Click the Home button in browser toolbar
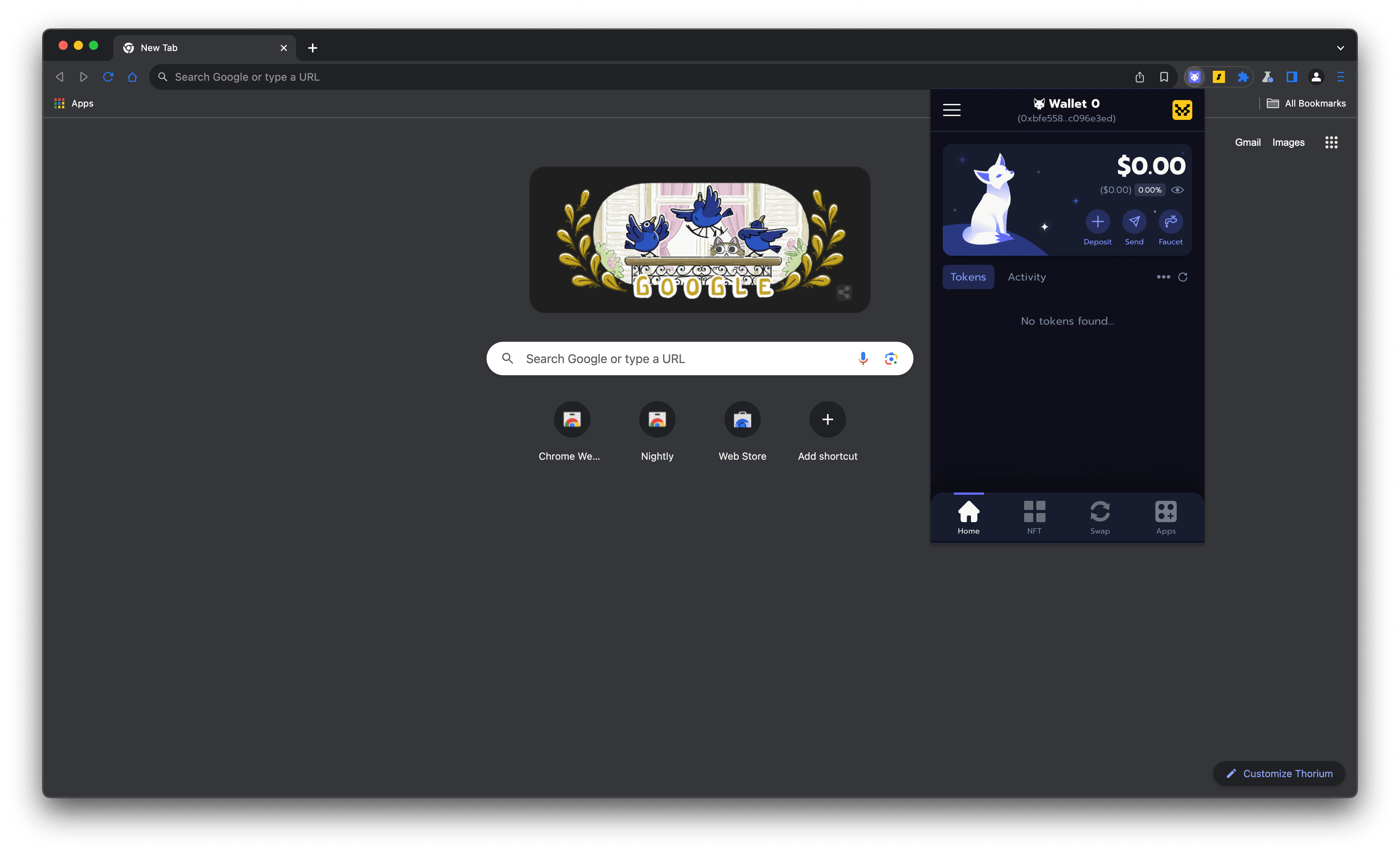Image resolution: width=1400 pixels, height=854 pixels. (132, 77)
